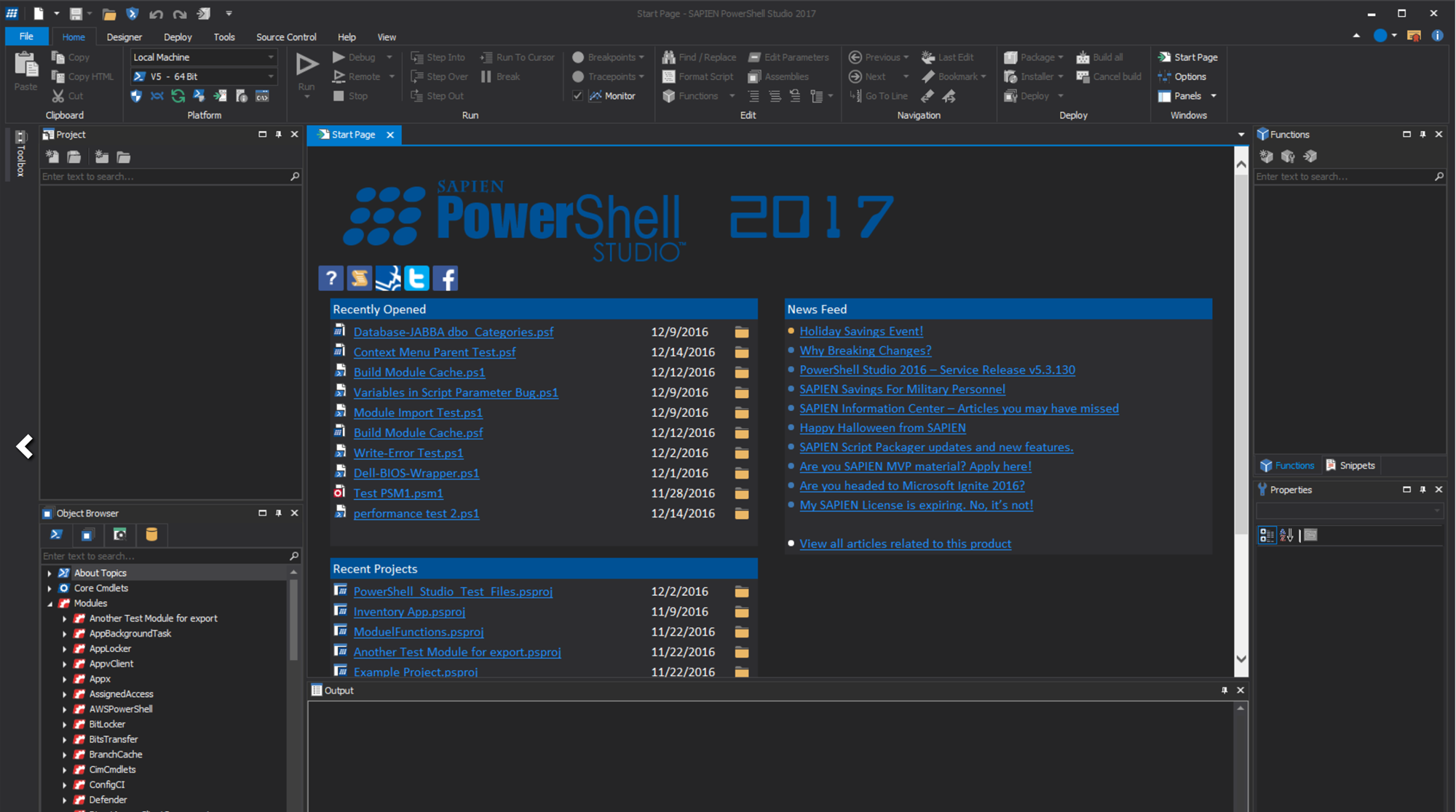Switch to the Deploy ribbon tab
1456x812 pixels.
click(x=177, y=36)
